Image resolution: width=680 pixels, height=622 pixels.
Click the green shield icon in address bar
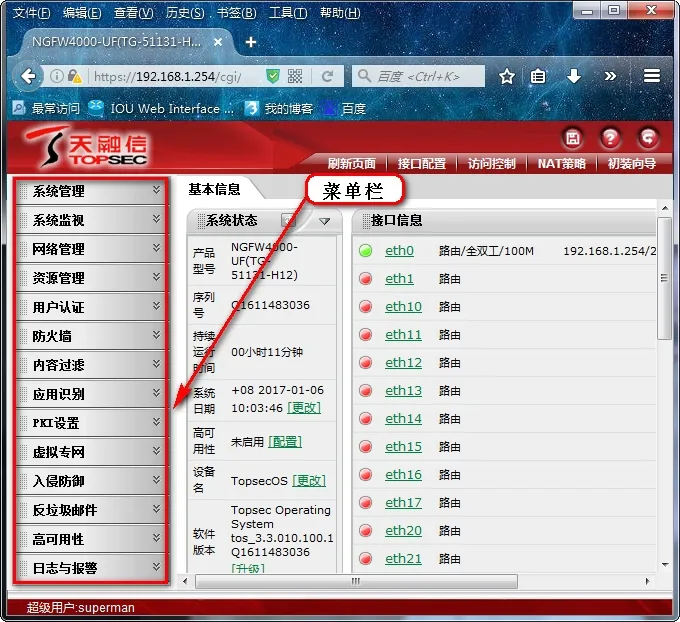point(272,77)
